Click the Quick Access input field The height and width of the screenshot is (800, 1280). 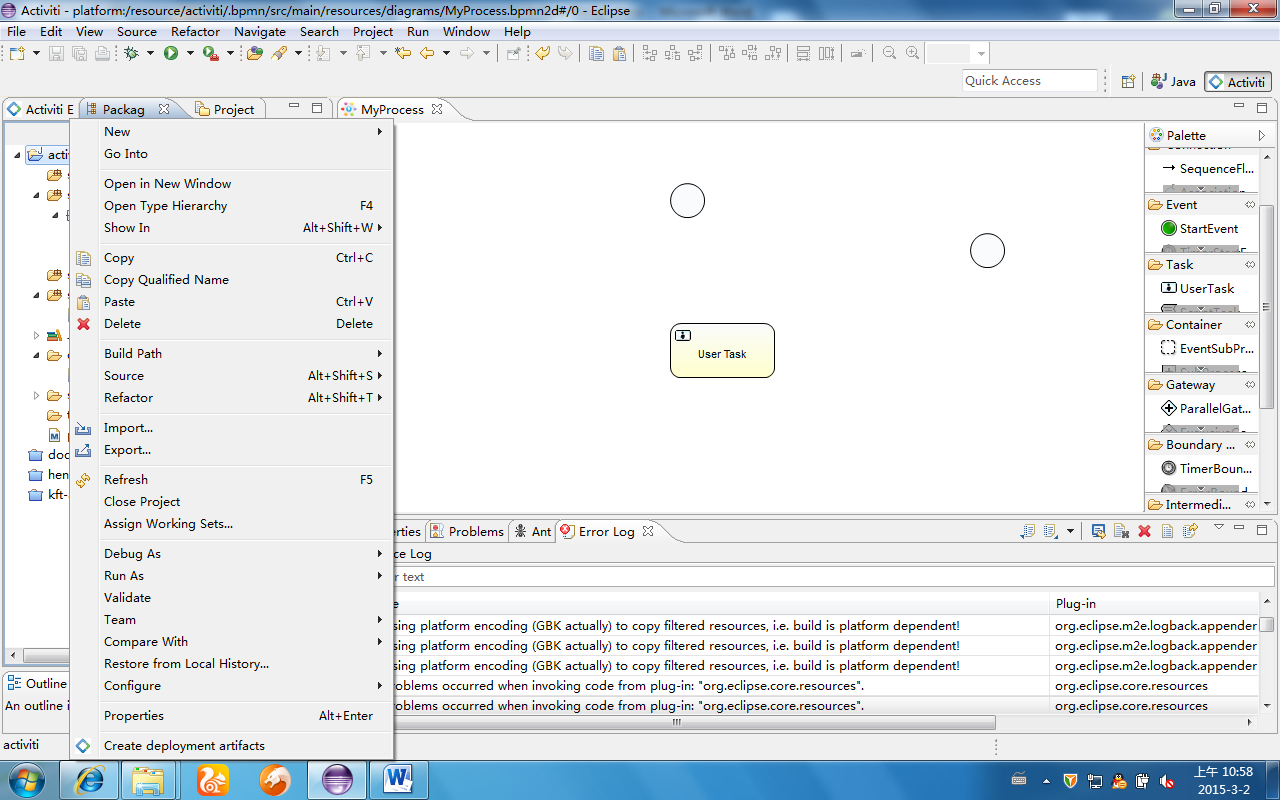[x=1030, y=81]
